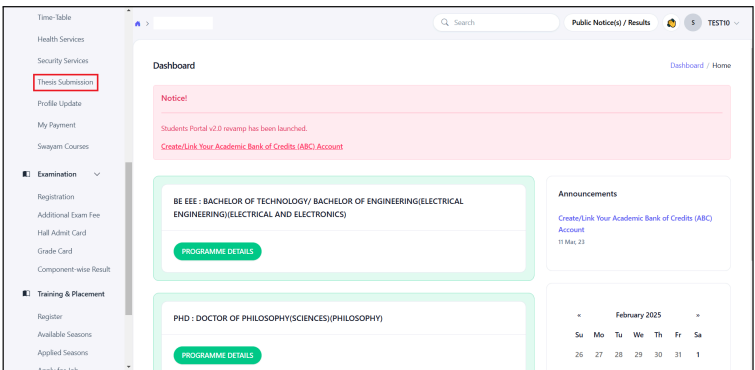Click the Examination book icon

(26, 174)
